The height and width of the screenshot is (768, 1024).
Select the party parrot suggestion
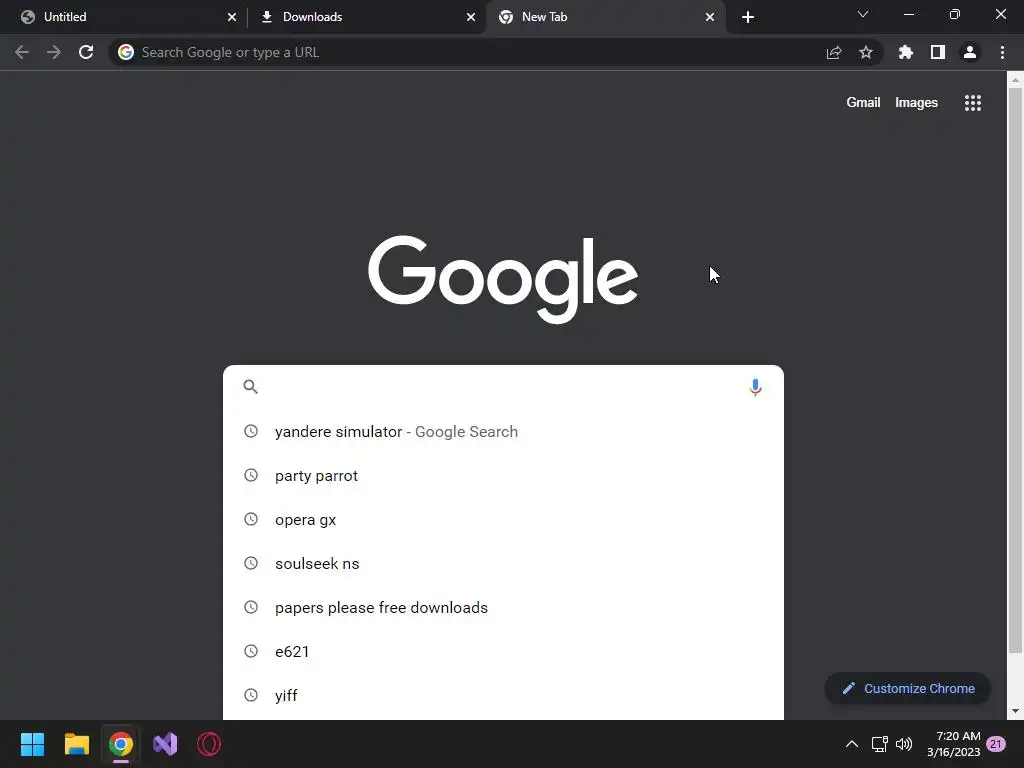pos(503,475)
